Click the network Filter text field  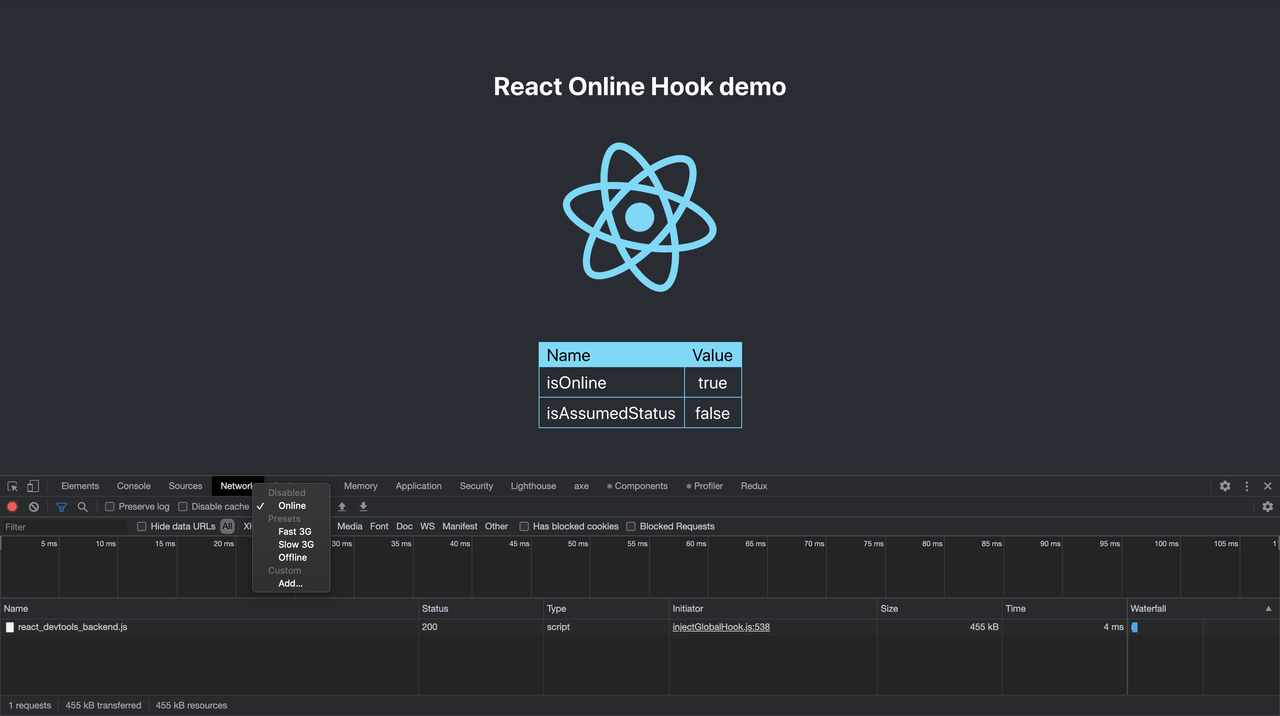[x=65, y=527]
